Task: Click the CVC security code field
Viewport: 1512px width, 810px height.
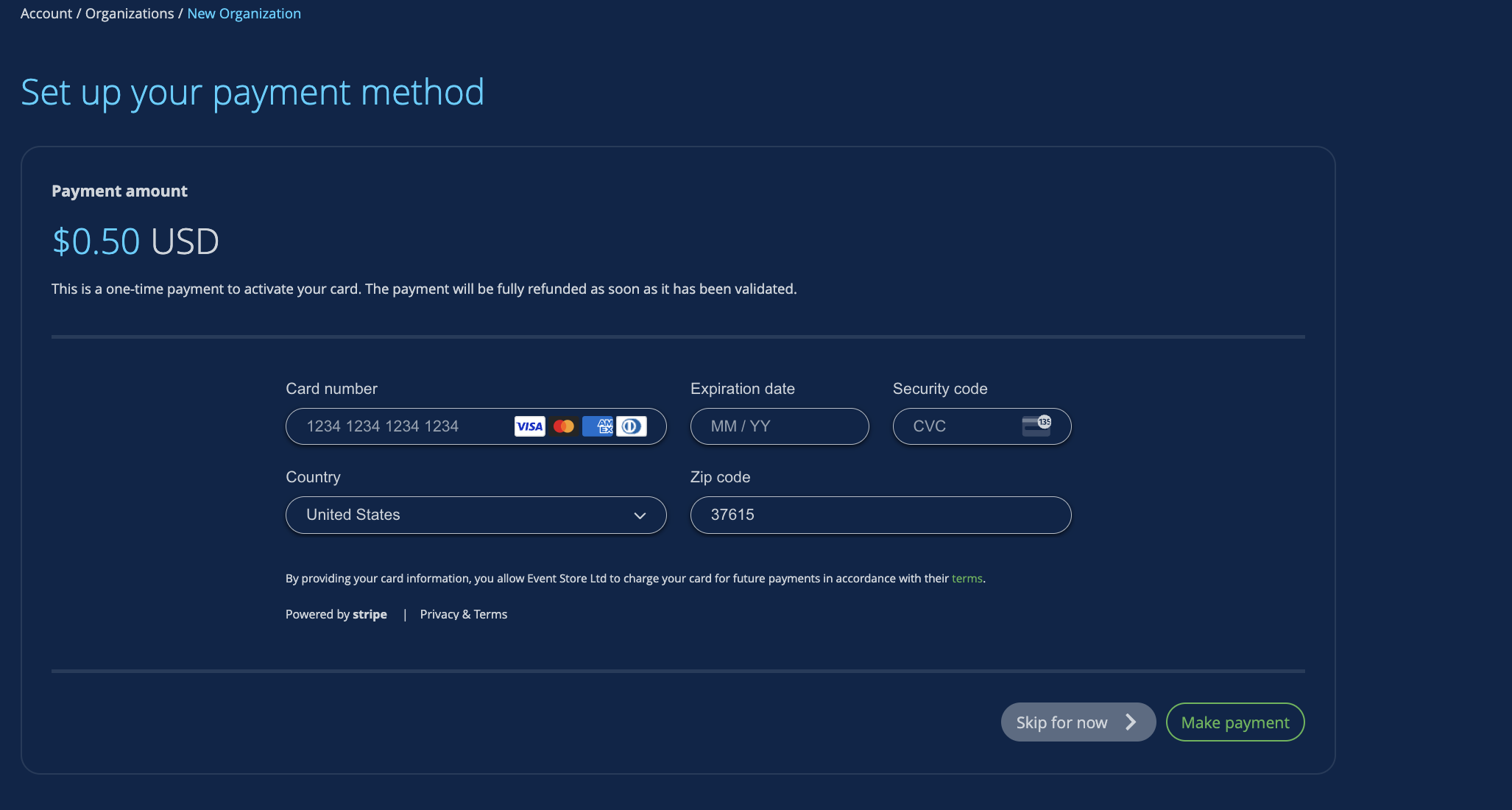Action: click(981, 426)
